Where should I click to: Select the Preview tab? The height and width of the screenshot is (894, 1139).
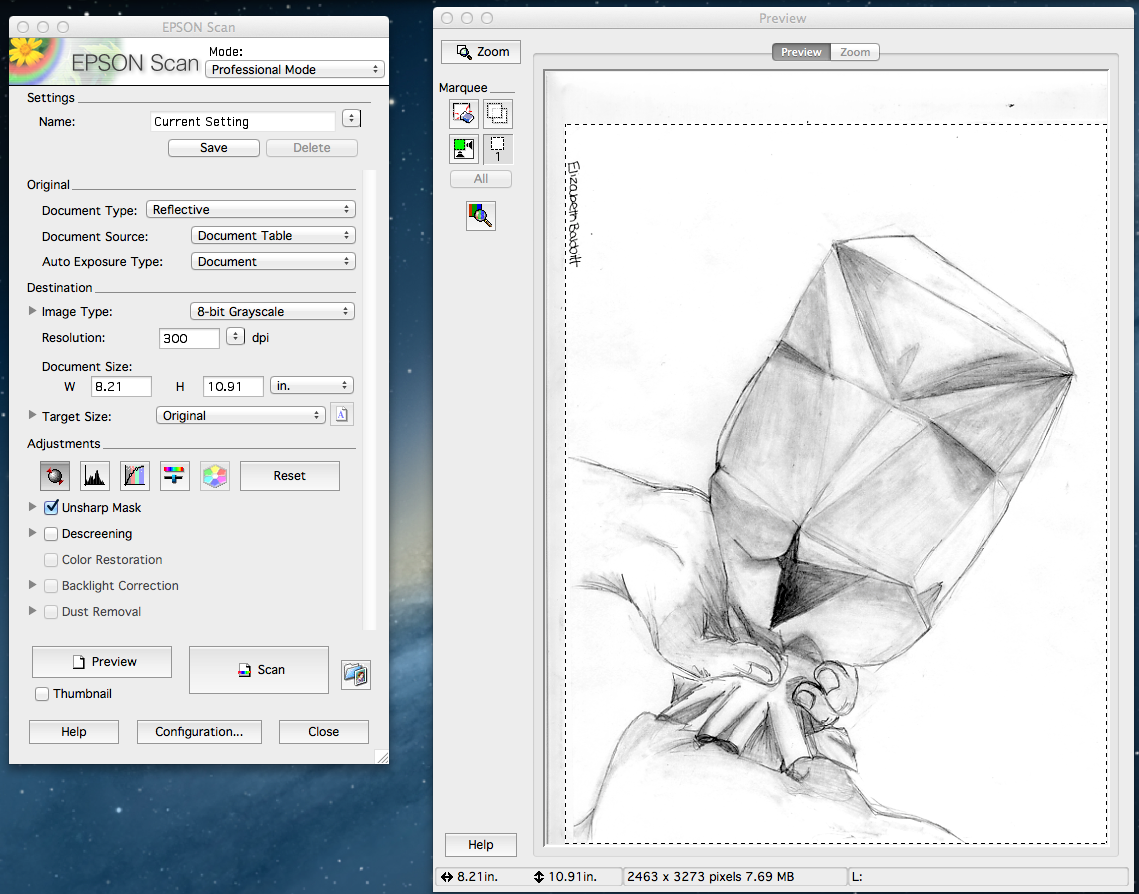(x=801, y=51)
